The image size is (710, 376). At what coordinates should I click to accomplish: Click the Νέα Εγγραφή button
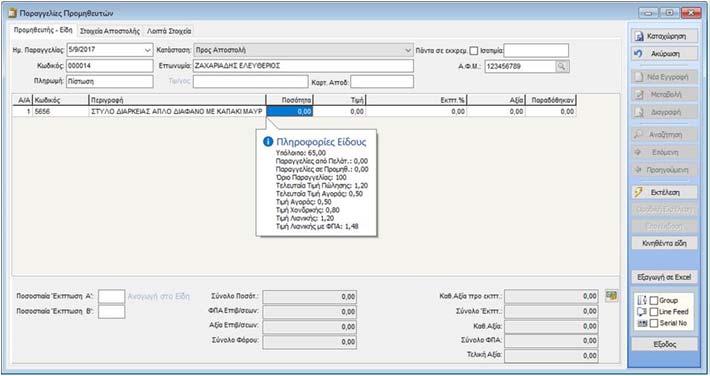coord(664,77)
